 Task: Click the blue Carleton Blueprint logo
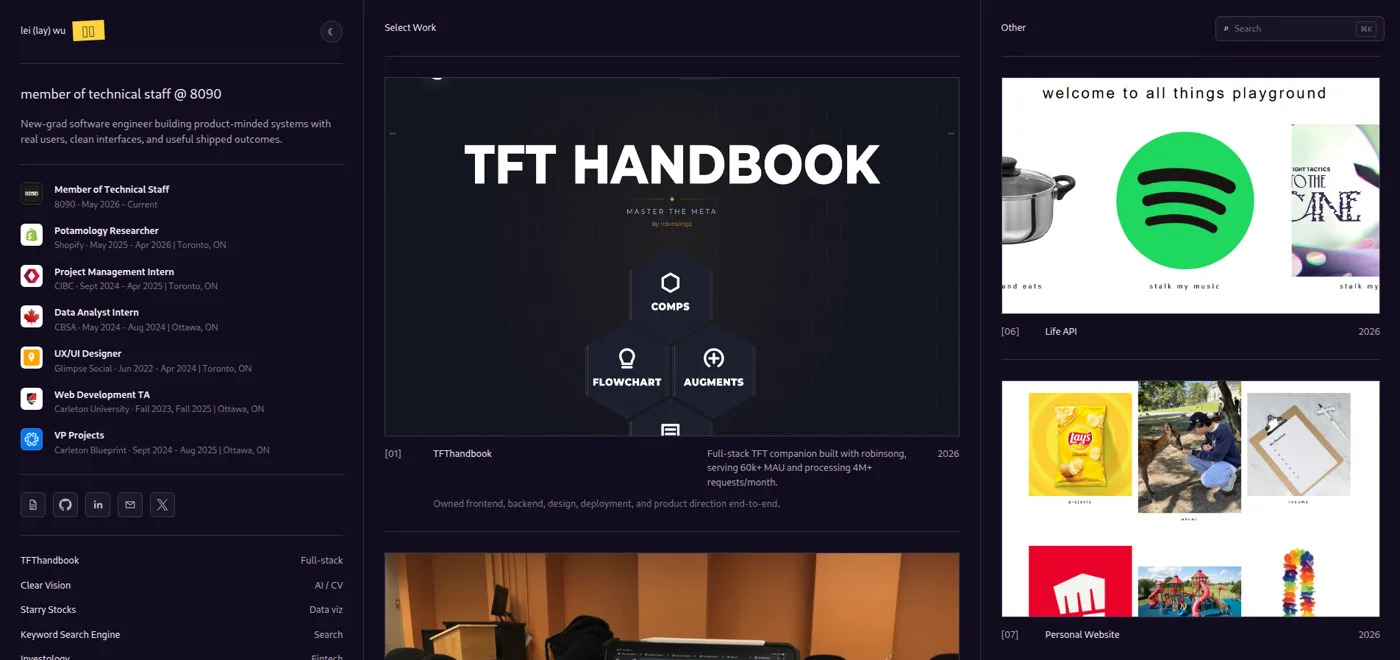[x=32, y=439]
